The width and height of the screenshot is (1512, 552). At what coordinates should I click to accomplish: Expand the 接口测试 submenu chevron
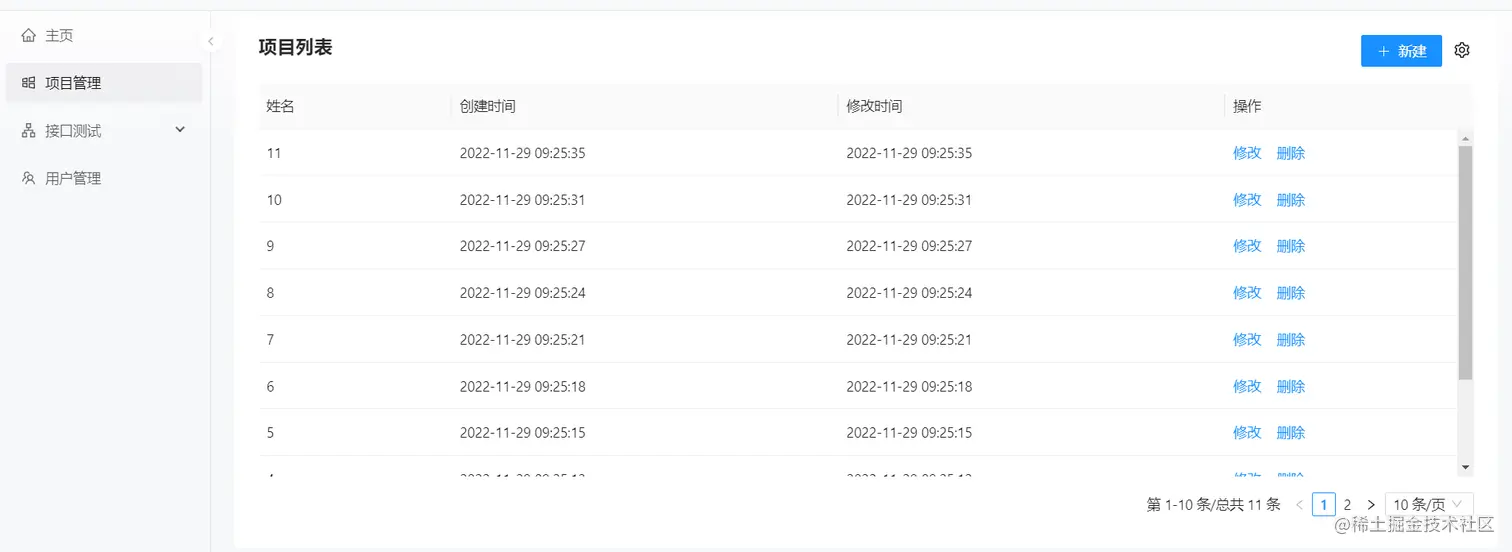(x=180, y=130)
